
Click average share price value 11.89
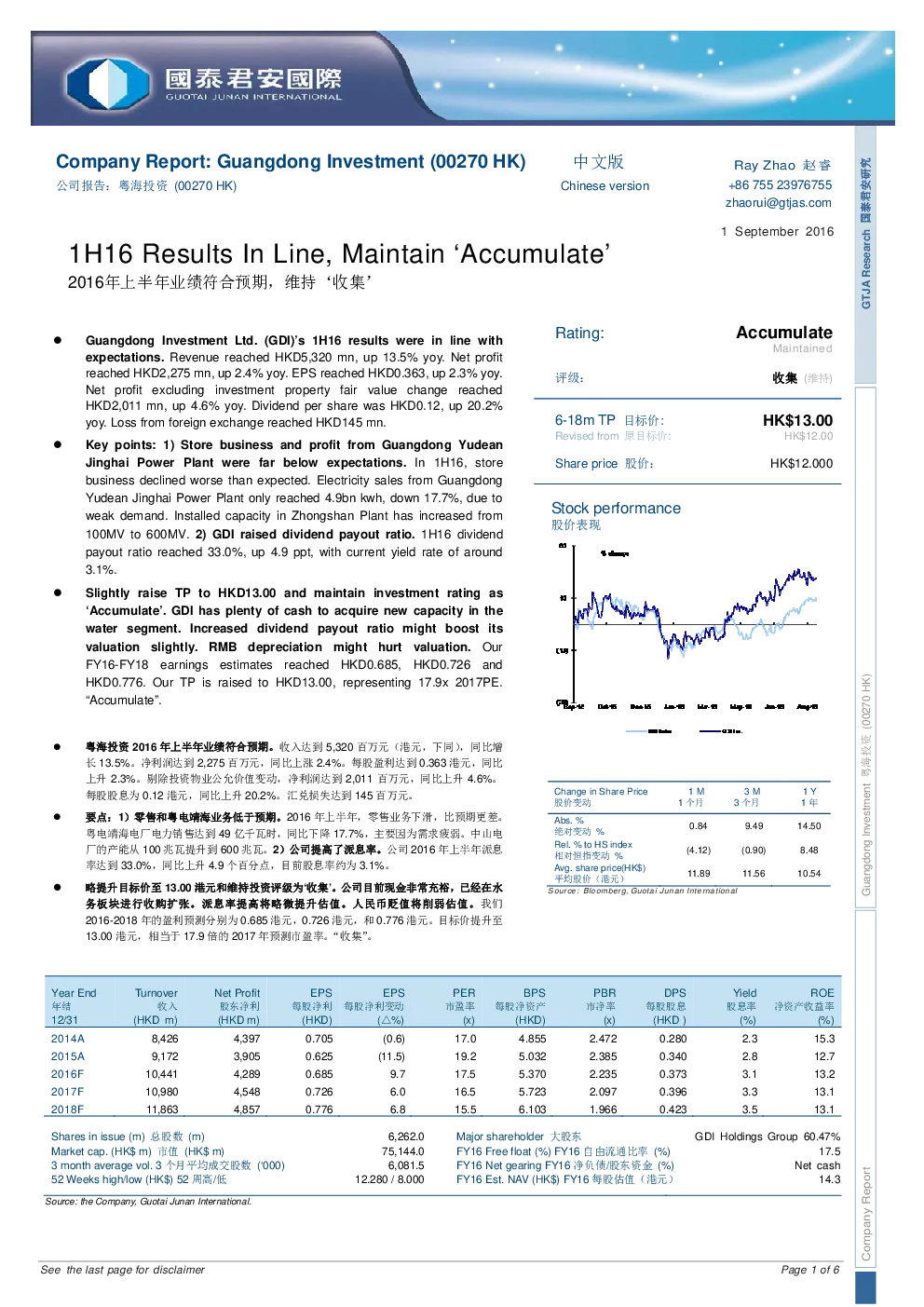[x=699, y=874]
